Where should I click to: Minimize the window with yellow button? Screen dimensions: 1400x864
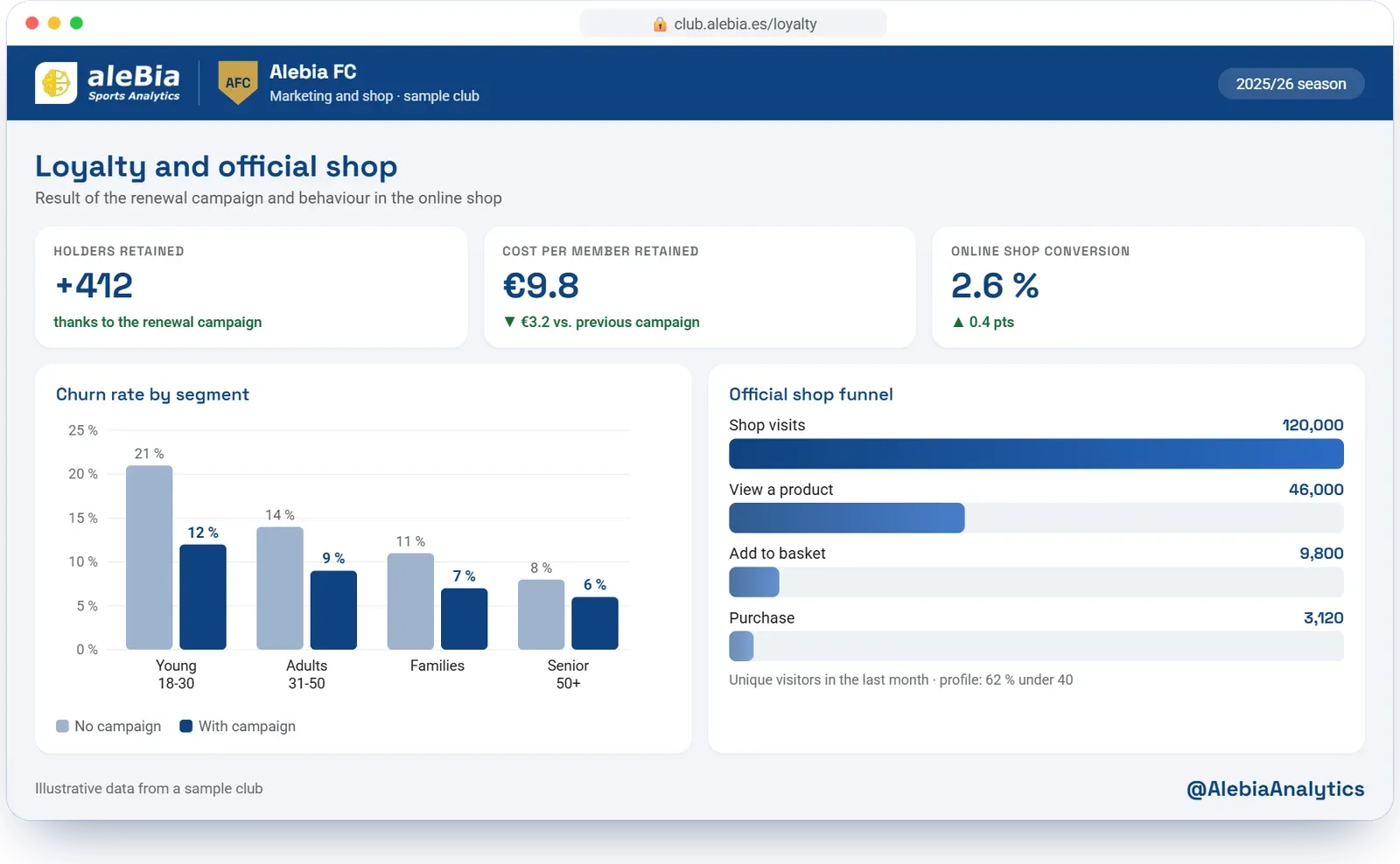pos(54,23)
